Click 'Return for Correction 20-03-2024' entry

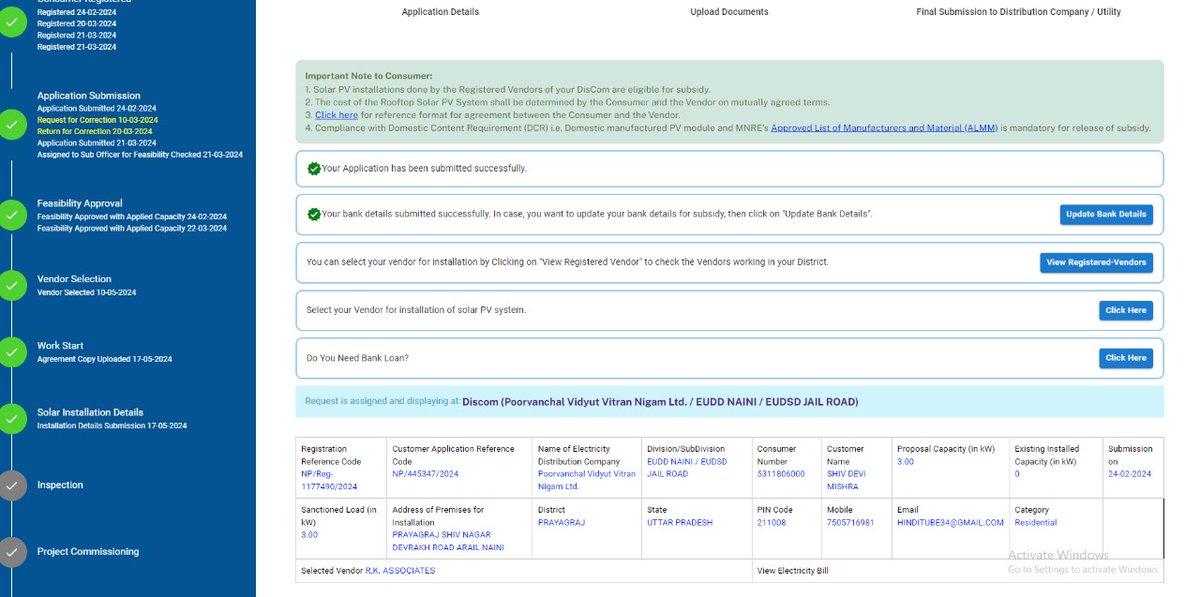pyautogui.click(x=95, y=131)
